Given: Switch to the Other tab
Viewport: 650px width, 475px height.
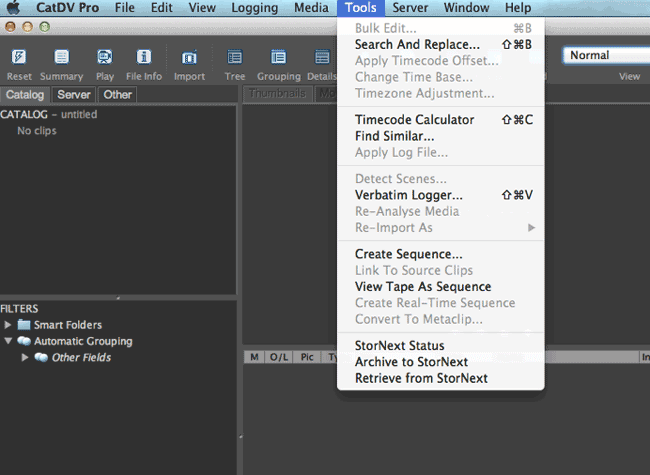Looking at the screenshot, I should (118, 95).
